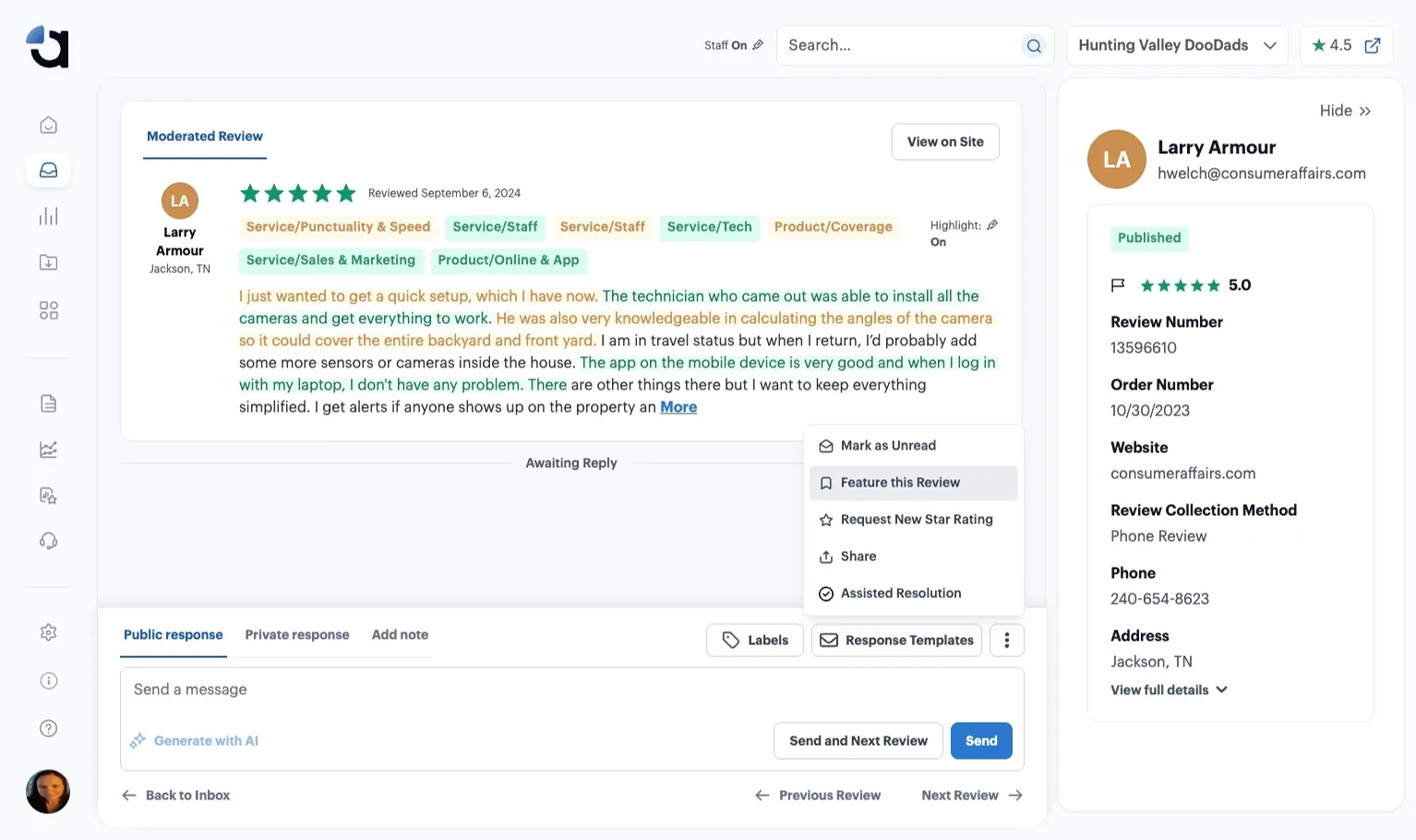Open the external link icon beside 4.5 rating
The height and width of the screenshot is (840, 1416).
pos(1373,45)
